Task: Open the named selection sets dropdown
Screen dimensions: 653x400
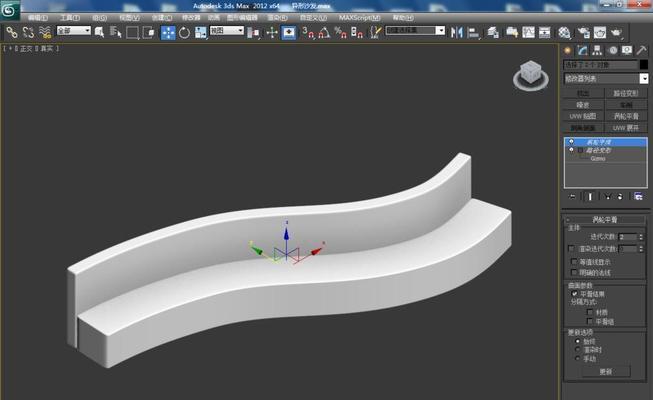Action: pos(416,31)
